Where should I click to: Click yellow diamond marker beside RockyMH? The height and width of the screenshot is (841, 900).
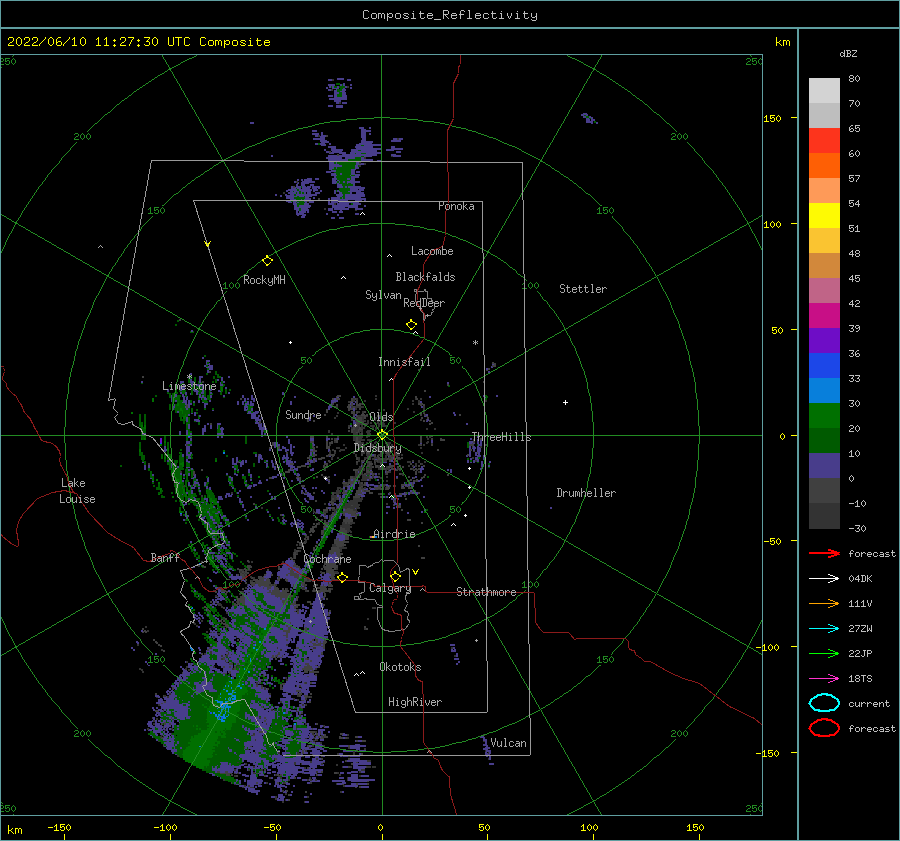coord(267,261)
